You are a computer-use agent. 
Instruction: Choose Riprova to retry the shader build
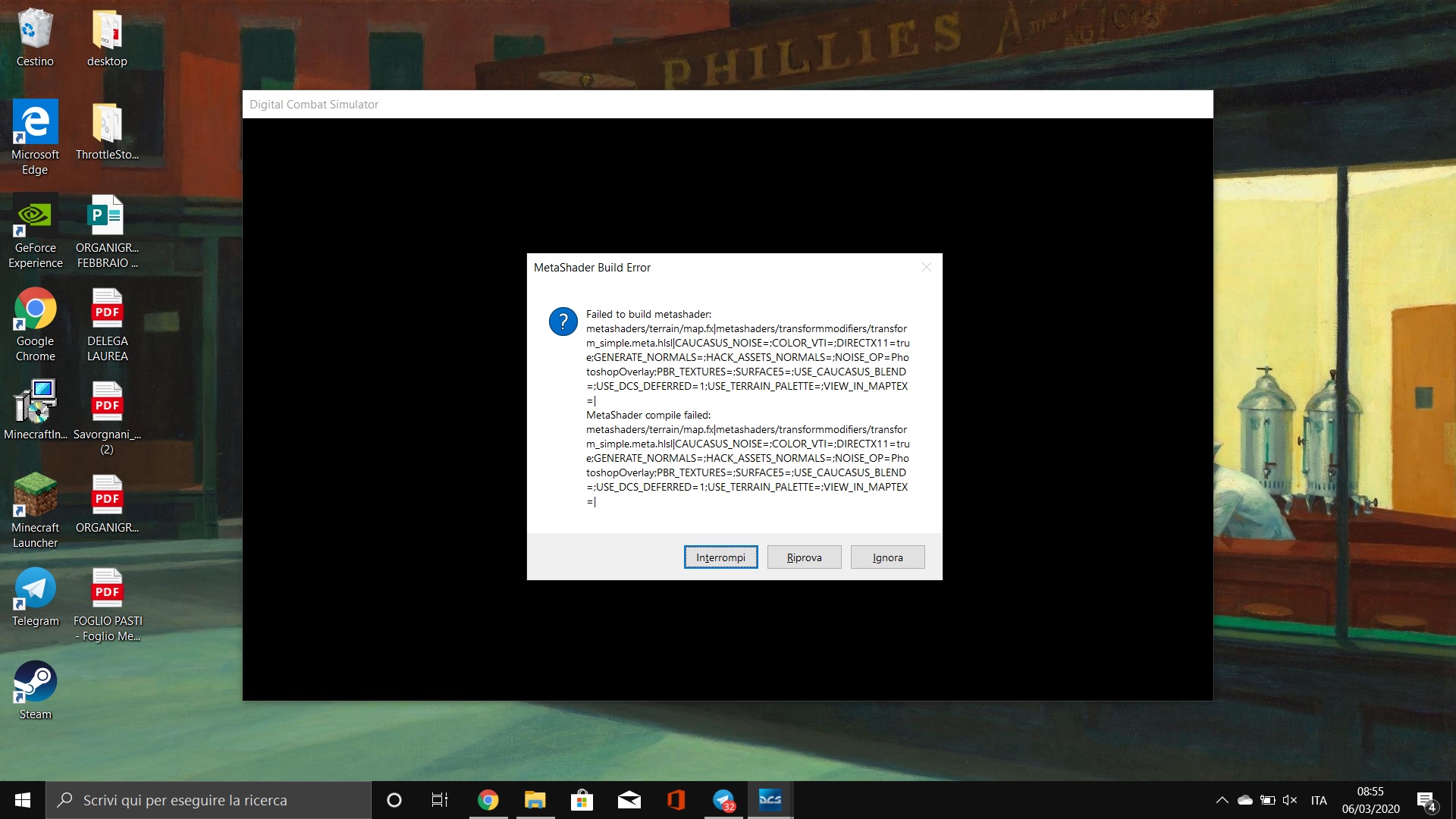(x=804, y=557)
